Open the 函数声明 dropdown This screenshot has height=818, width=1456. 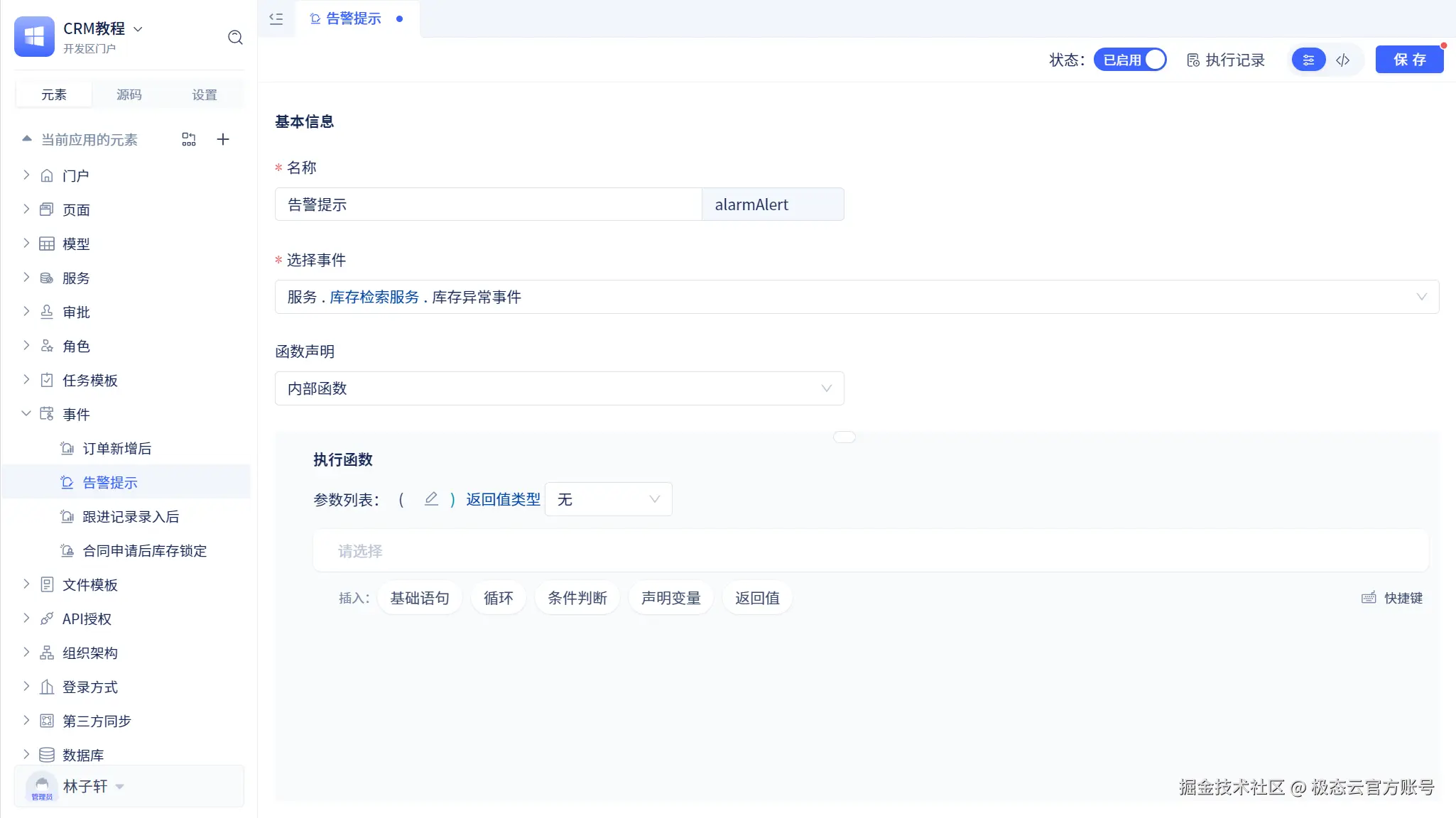pos(559,388)
